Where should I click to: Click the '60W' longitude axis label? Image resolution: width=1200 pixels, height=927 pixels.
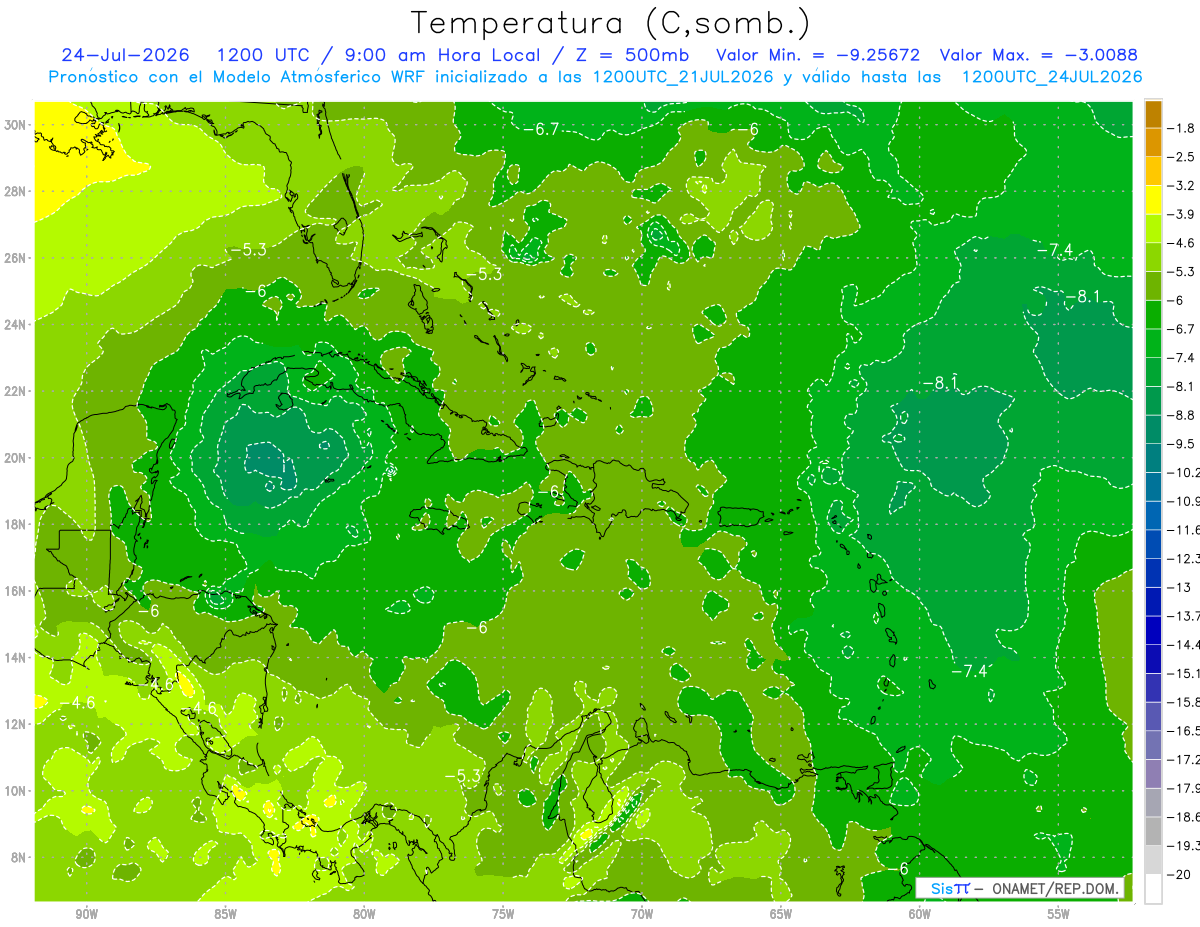pos(920,914)
